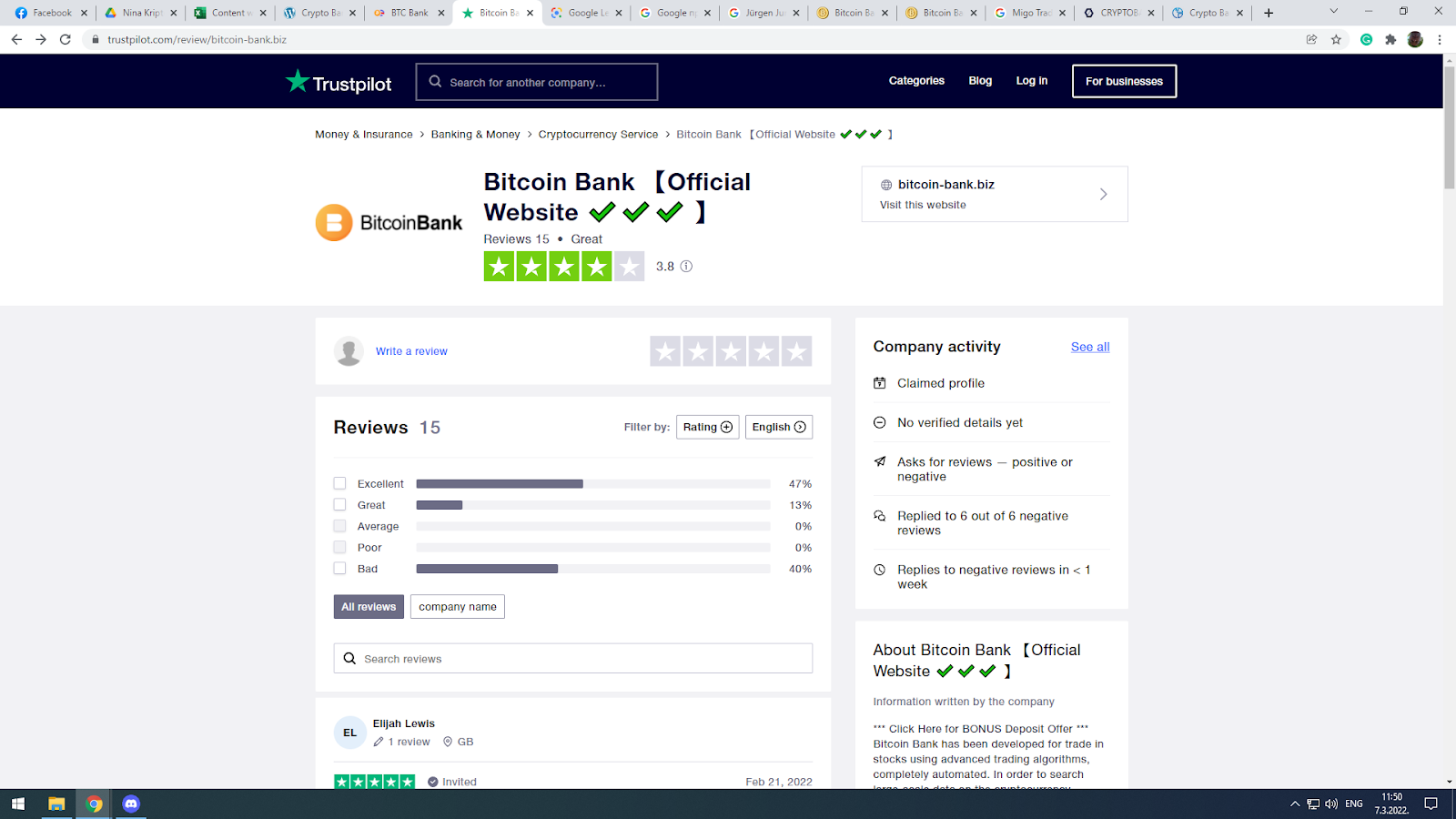The image size is (1456, 819).
Task: Open the English language filter dropdown
Action: pos(779,427)
